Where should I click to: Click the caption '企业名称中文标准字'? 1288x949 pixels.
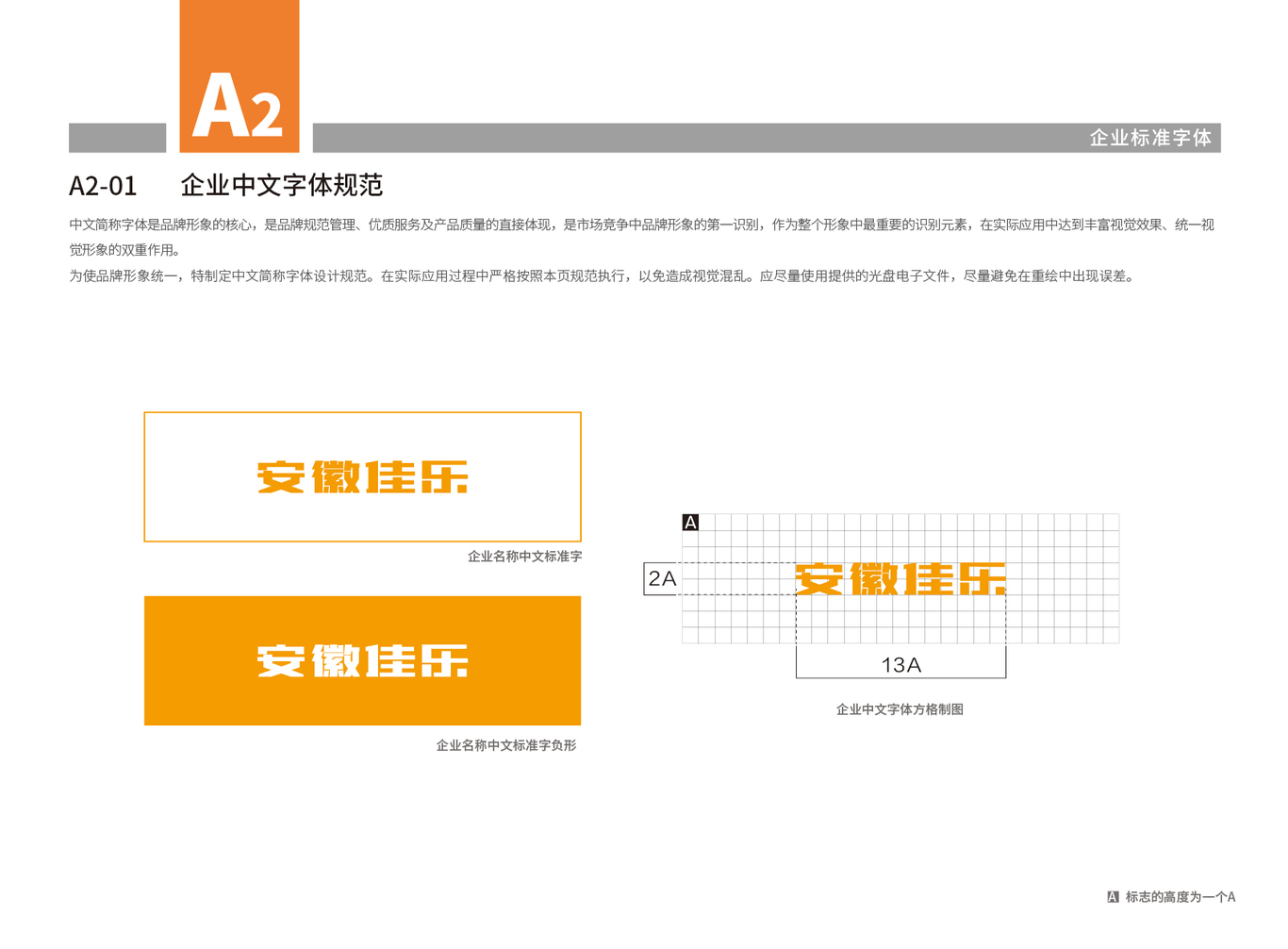pos(524,557)
